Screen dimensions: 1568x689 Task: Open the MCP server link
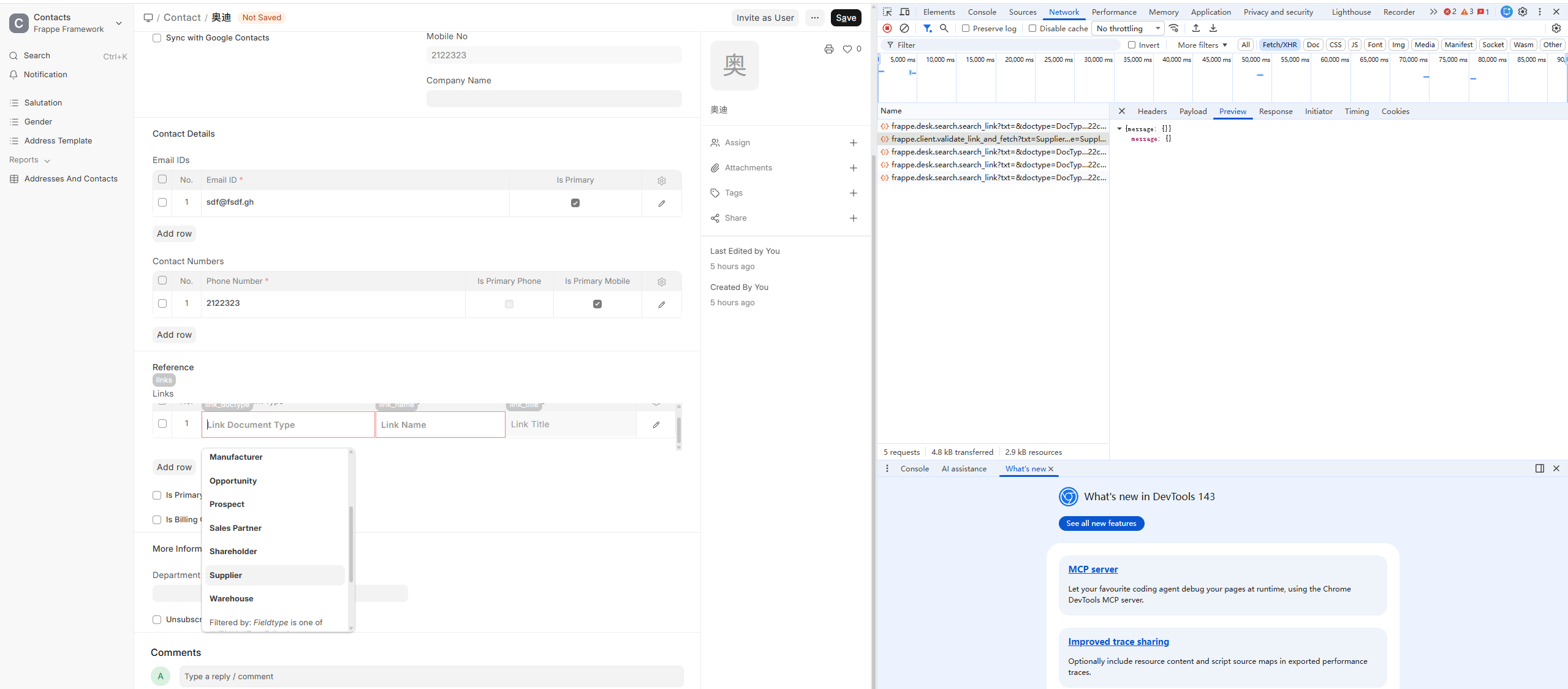[1093, 569]
